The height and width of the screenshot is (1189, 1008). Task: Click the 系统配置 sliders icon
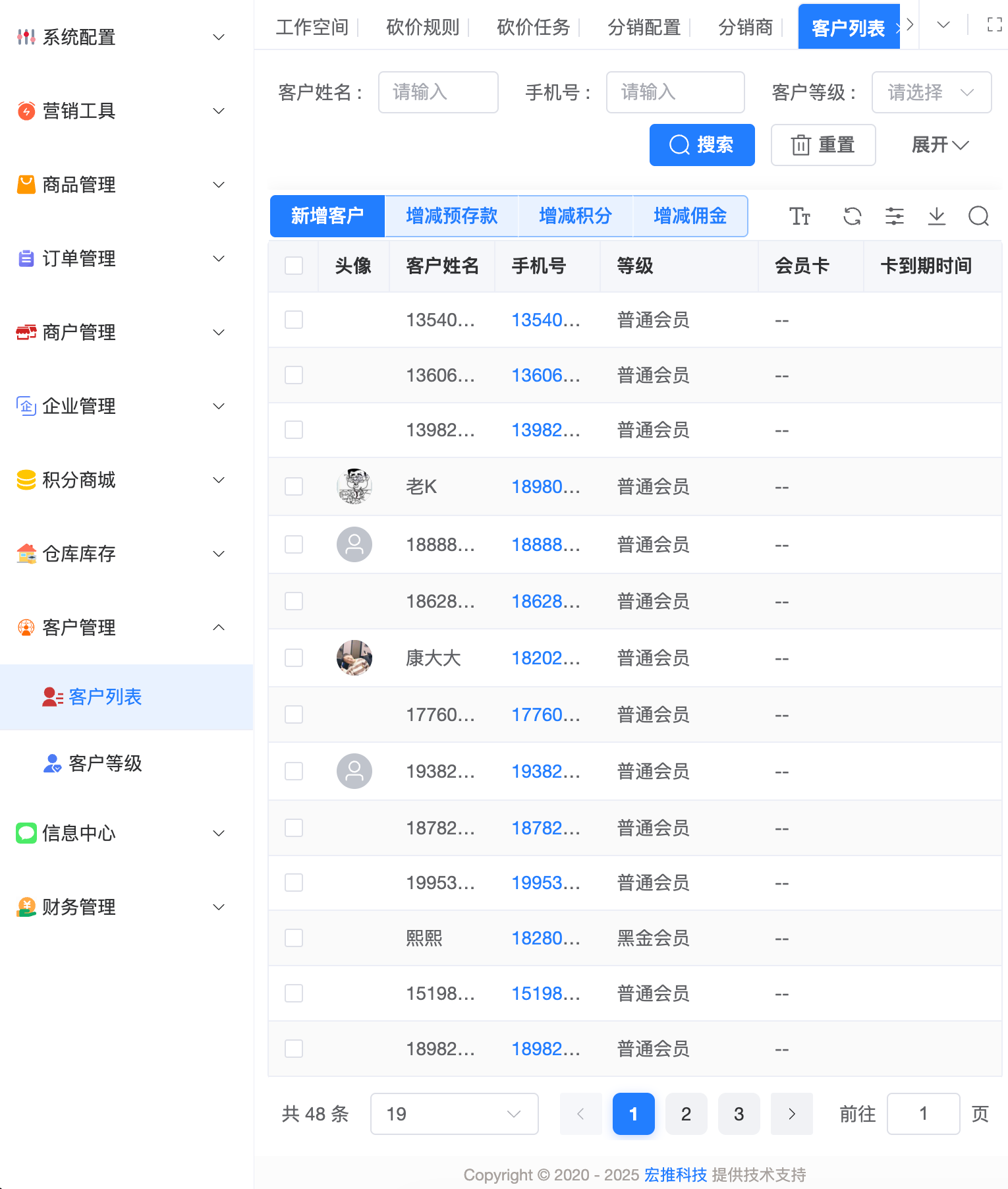26,37
